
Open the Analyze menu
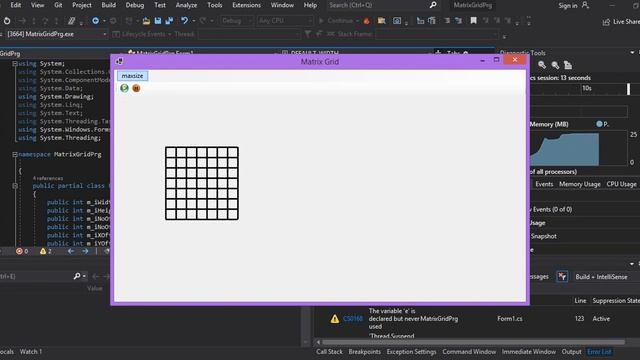187,5
